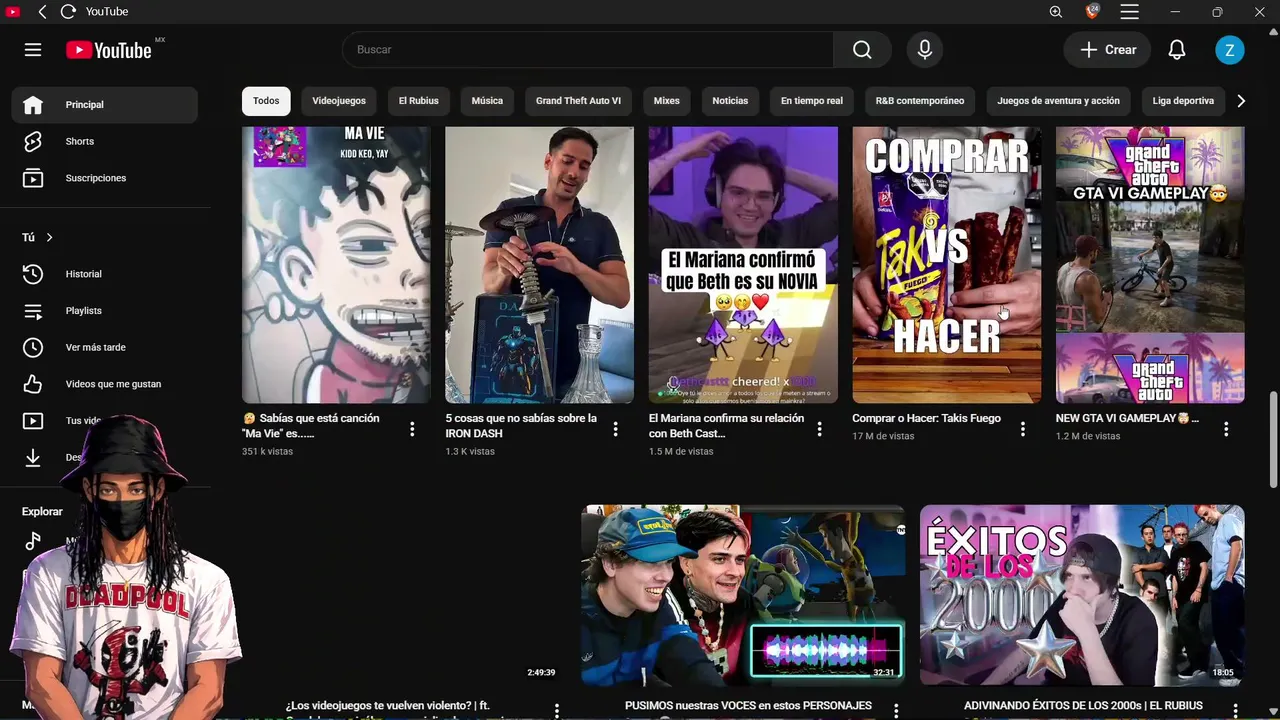This screenshot has height=720, width=1280.
Task: Open the account avatar menu
Action: coord(1230,50)
